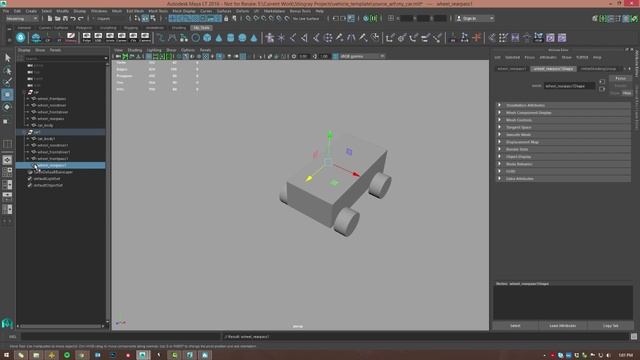
Task: Select car_body in Outliner
Action: coord(45,125)
